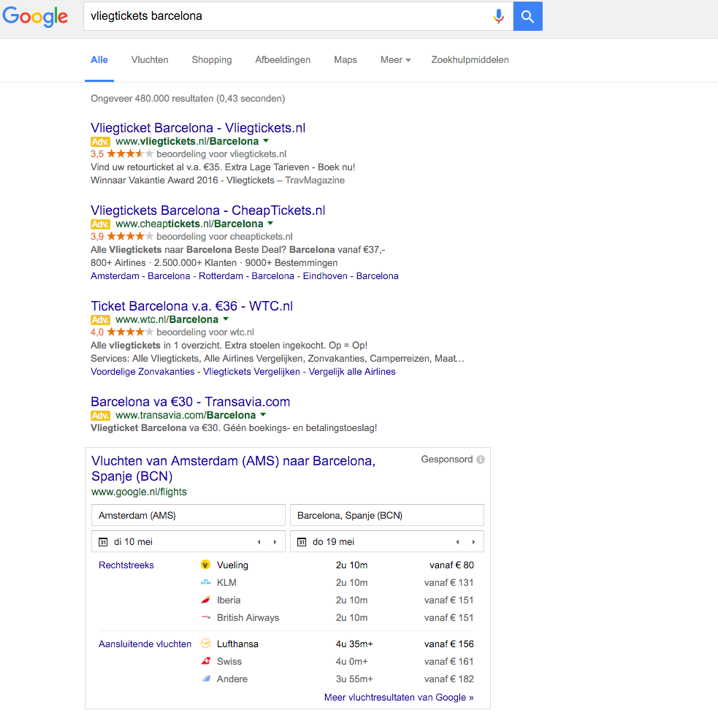
Task: Click Adv. badge on transavia.com result
Action: (x=100, y=415)
